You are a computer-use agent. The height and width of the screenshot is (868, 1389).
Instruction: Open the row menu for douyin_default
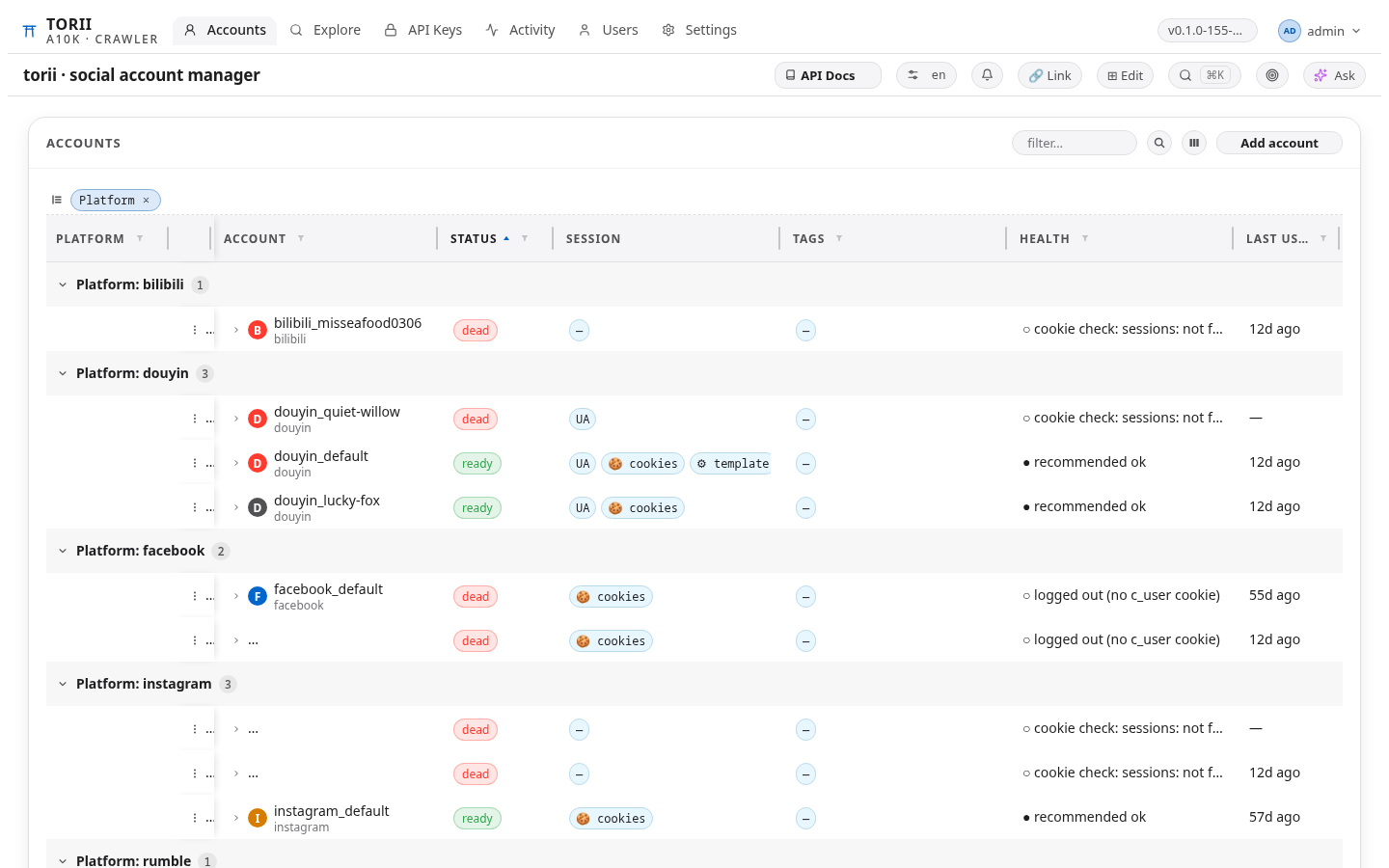[x=195, y=463]
